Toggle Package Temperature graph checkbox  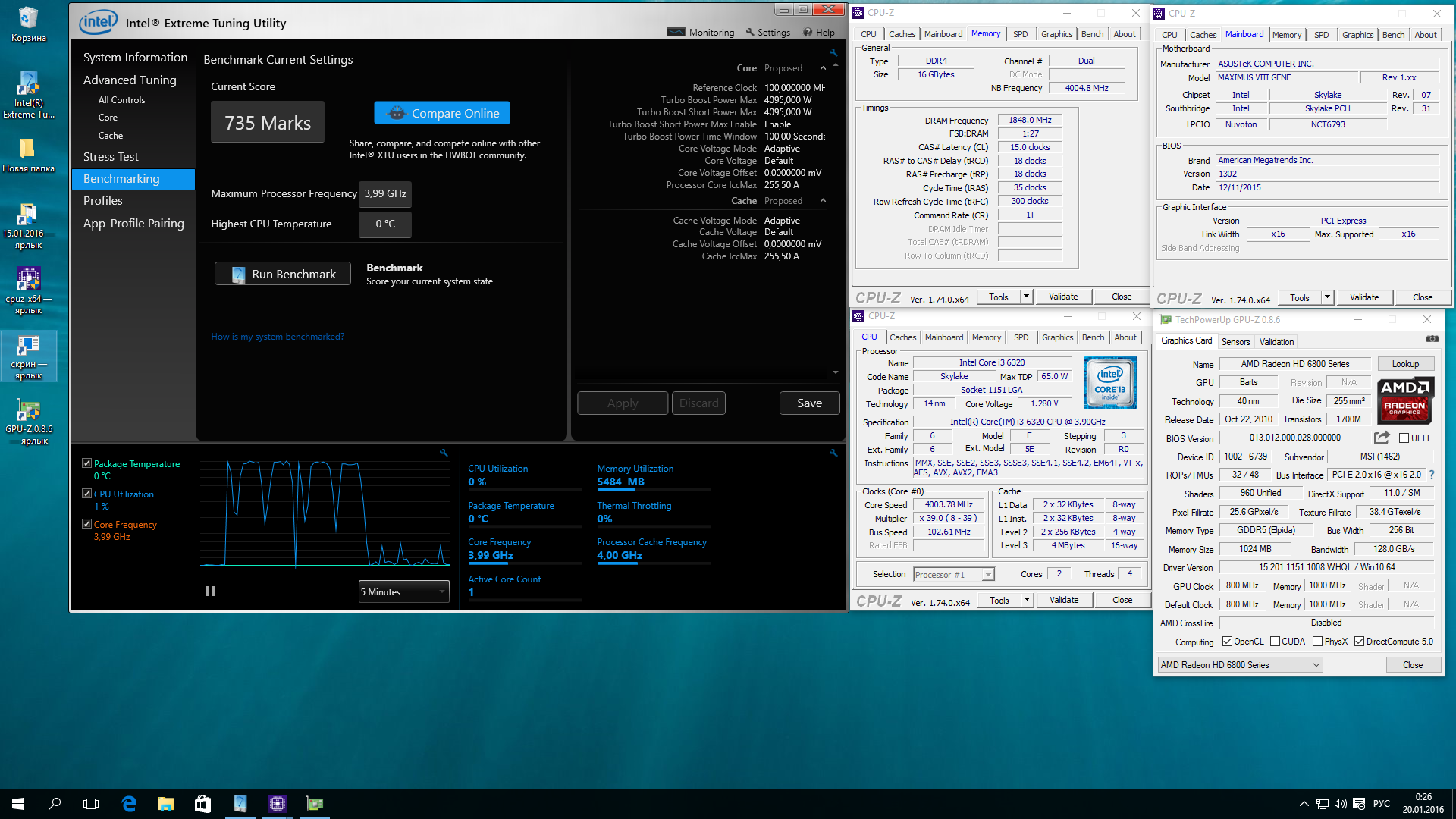86,463
